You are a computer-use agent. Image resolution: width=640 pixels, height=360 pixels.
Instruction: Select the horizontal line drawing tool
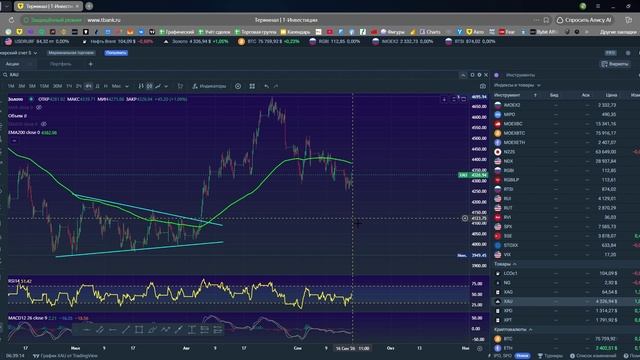[x=86, y=329]
